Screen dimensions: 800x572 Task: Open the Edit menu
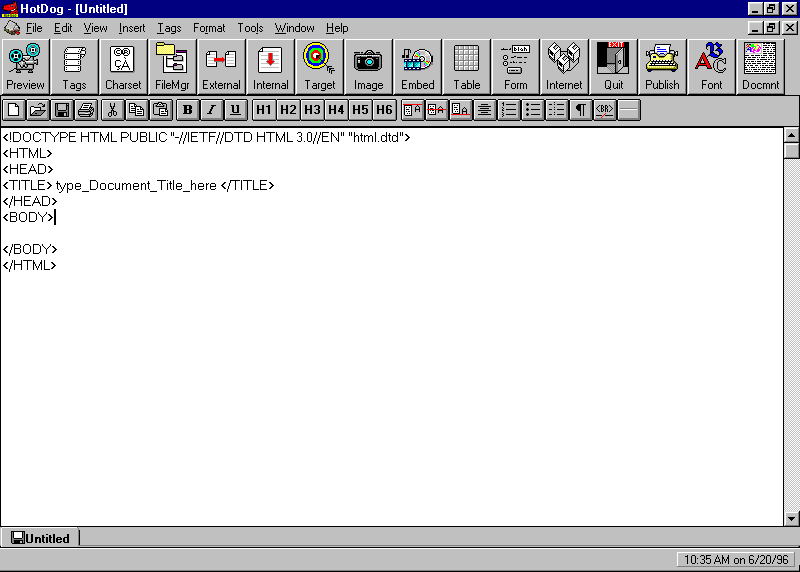[63, 28]
